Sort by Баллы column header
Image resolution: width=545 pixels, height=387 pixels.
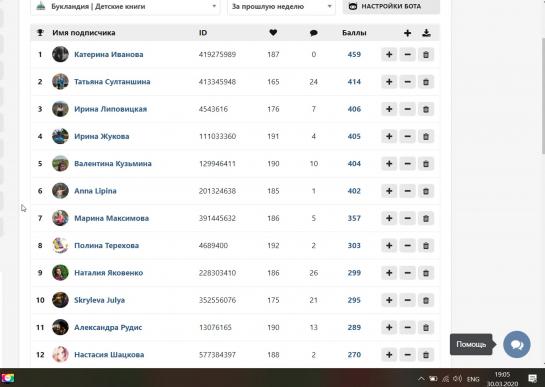click(x=354, y=33)
